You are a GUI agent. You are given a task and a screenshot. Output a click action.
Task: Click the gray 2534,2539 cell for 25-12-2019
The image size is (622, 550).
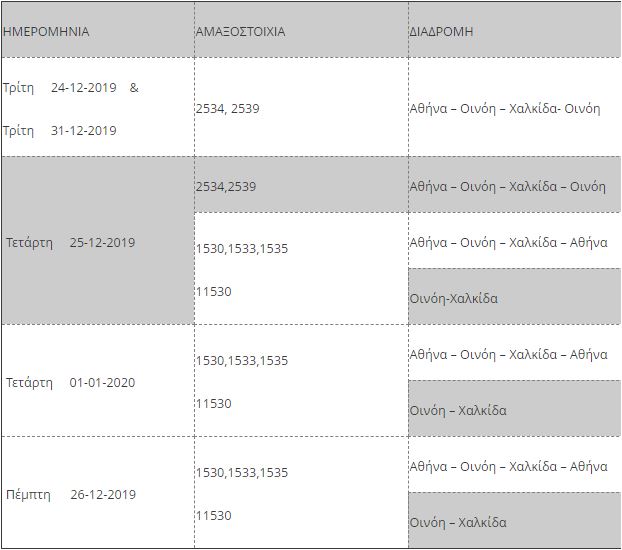[226, 186]
